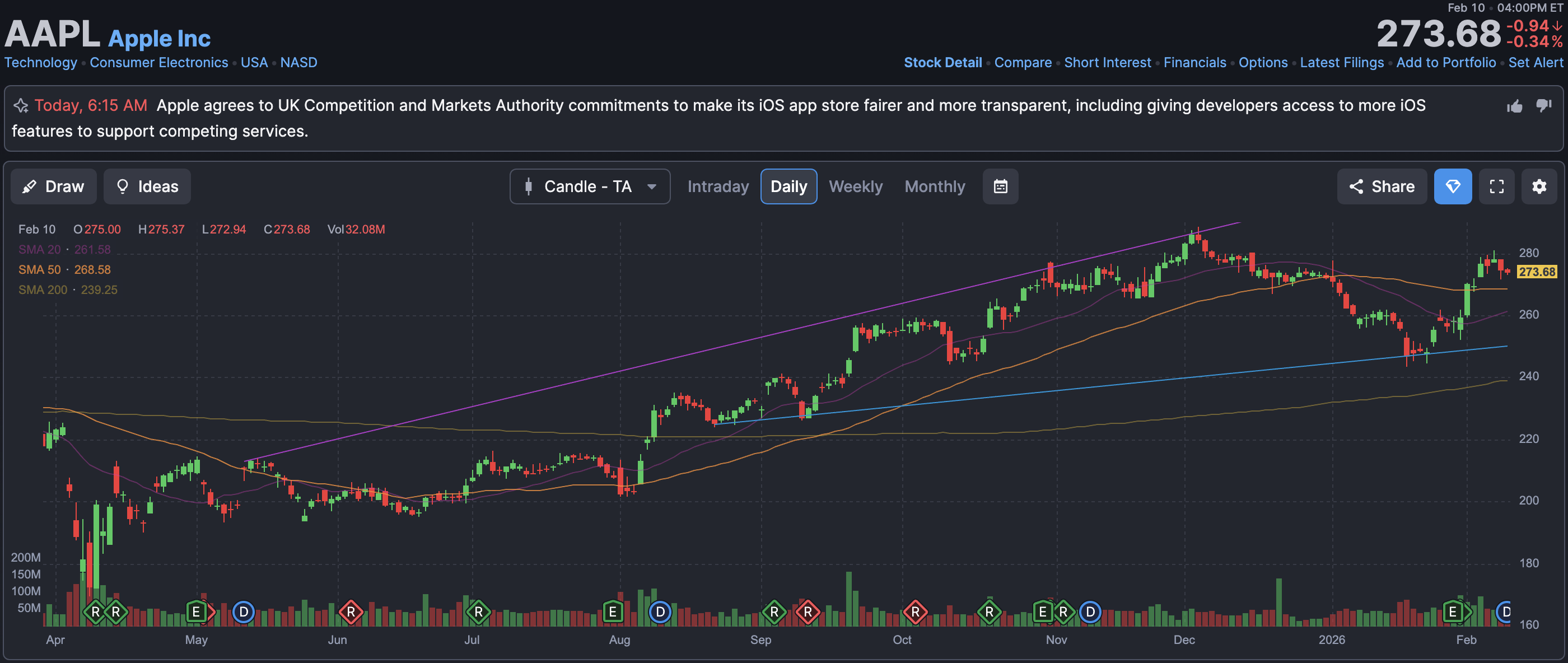The image size is (1568, 663).
Task: Toggle SMA 50 indicator label
Action: [x=40, y=270]
